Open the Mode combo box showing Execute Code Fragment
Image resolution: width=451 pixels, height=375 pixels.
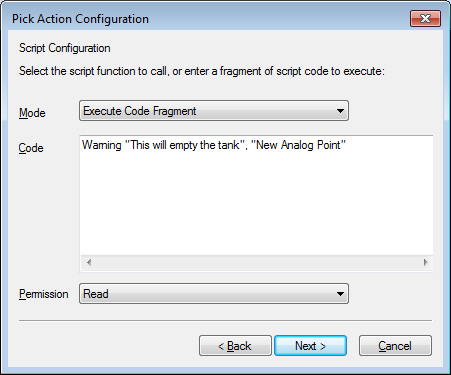[x=214, y=111]
